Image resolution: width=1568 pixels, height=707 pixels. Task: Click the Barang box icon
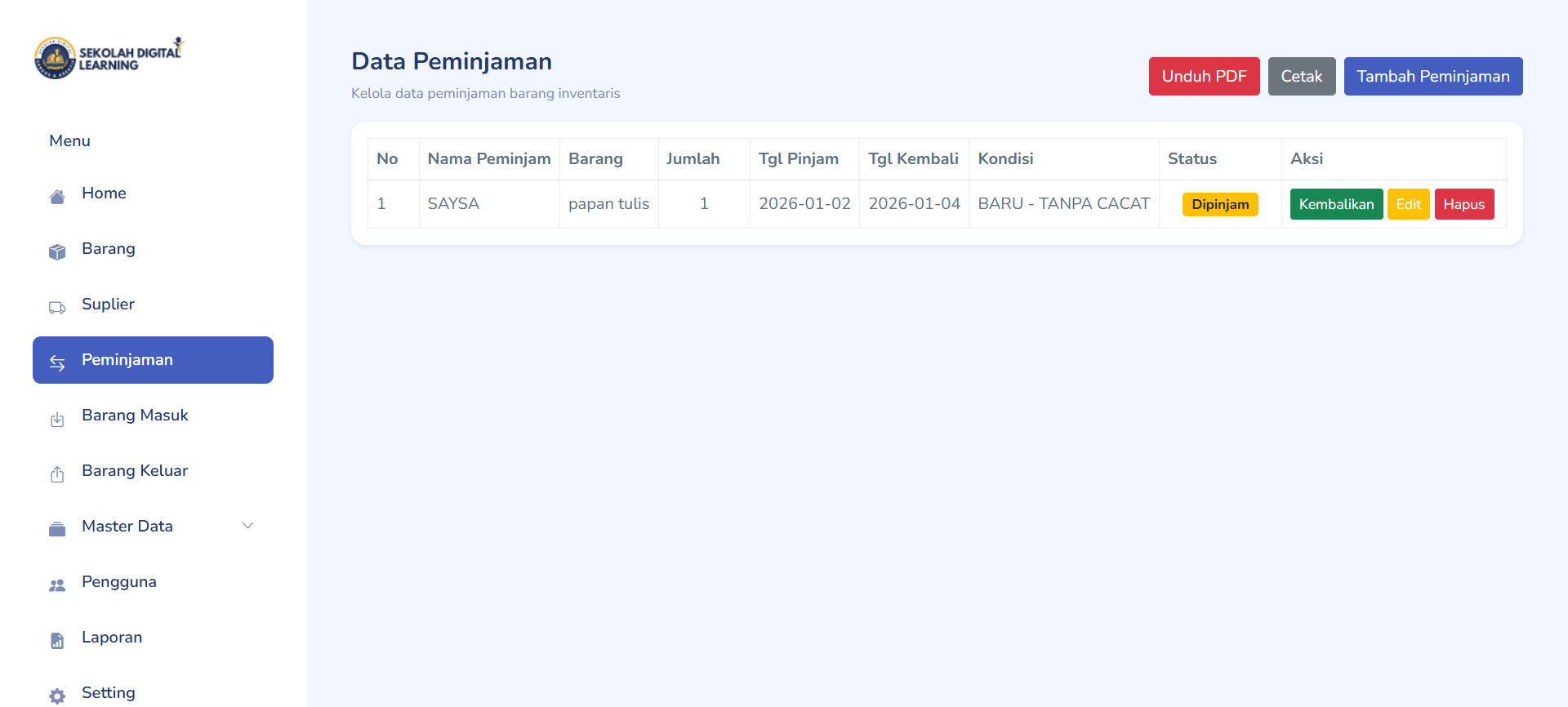tap(57, 252)
